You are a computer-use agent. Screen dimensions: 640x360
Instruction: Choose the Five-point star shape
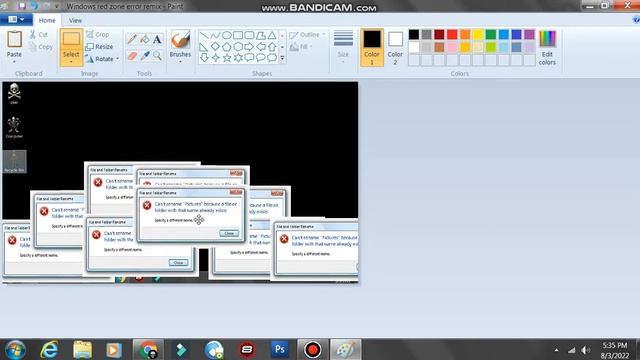point(227,58)
